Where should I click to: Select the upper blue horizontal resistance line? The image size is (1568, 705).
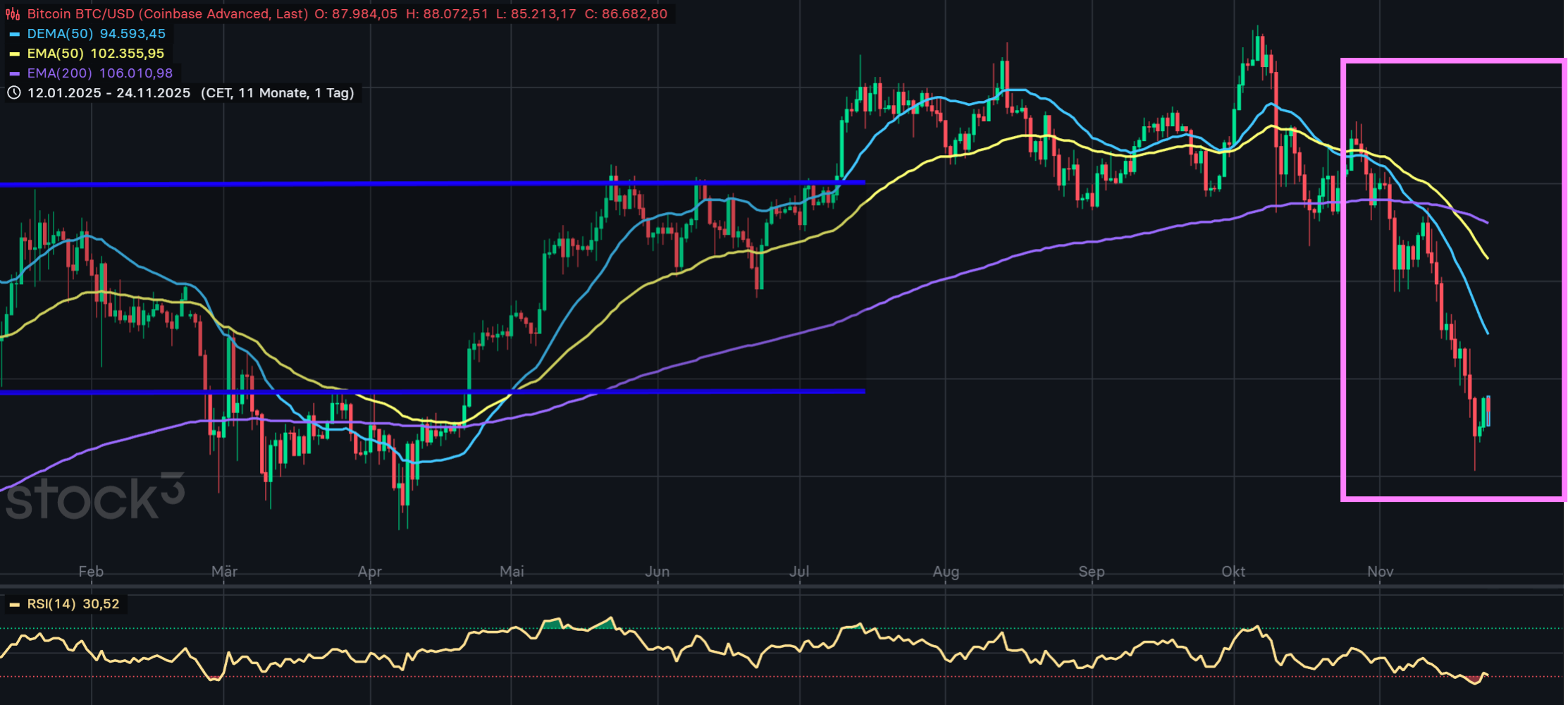click(x=423, y=184)
